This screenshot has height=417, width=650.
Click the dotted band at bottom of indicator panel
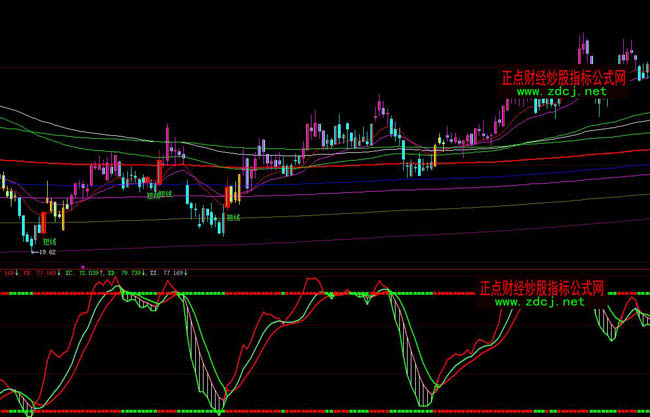(x=300, y=411)
